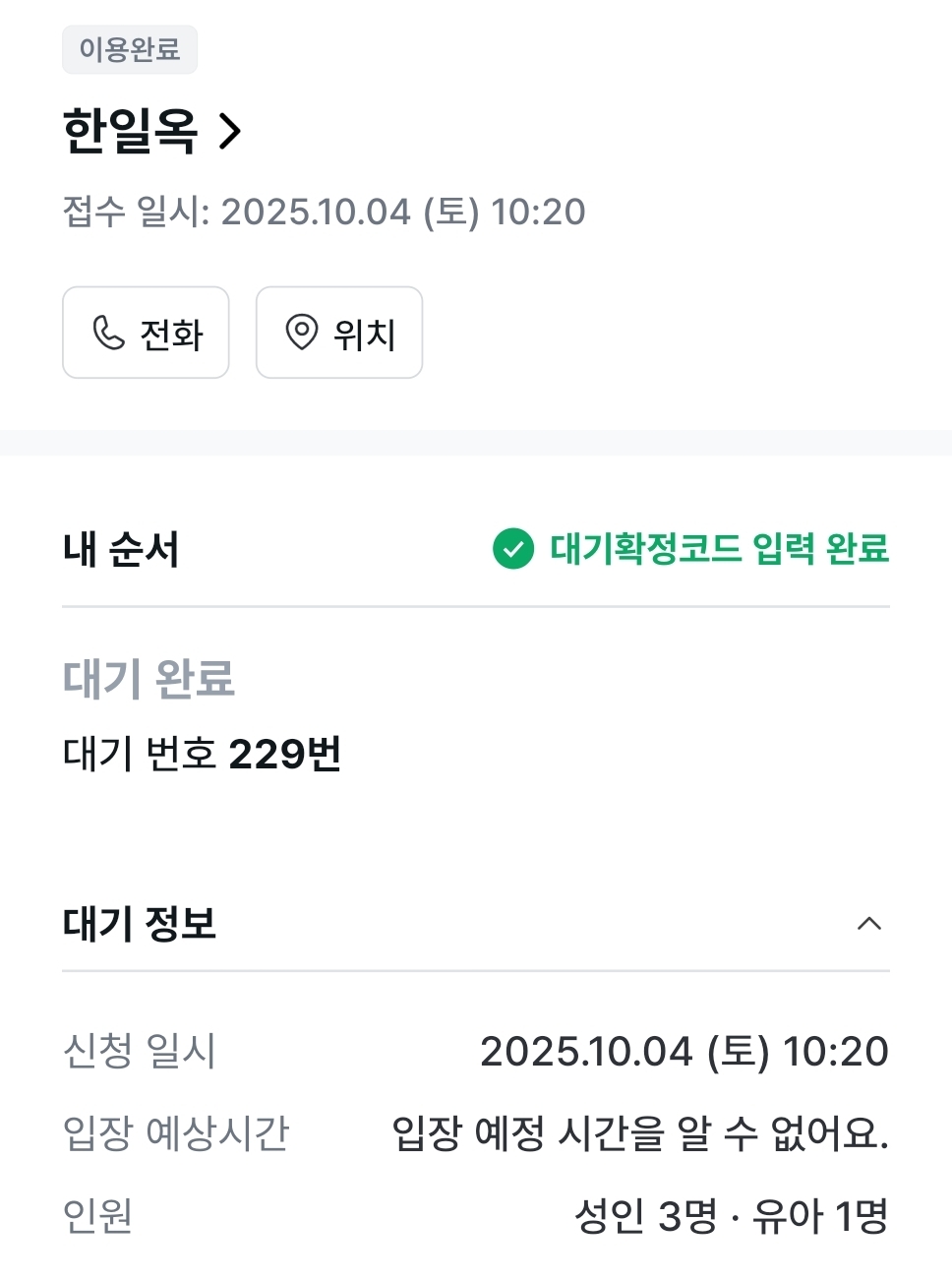Open the 한일옥 restaurant page
The height and width of the screenshot is (1281, 952).
130,131
